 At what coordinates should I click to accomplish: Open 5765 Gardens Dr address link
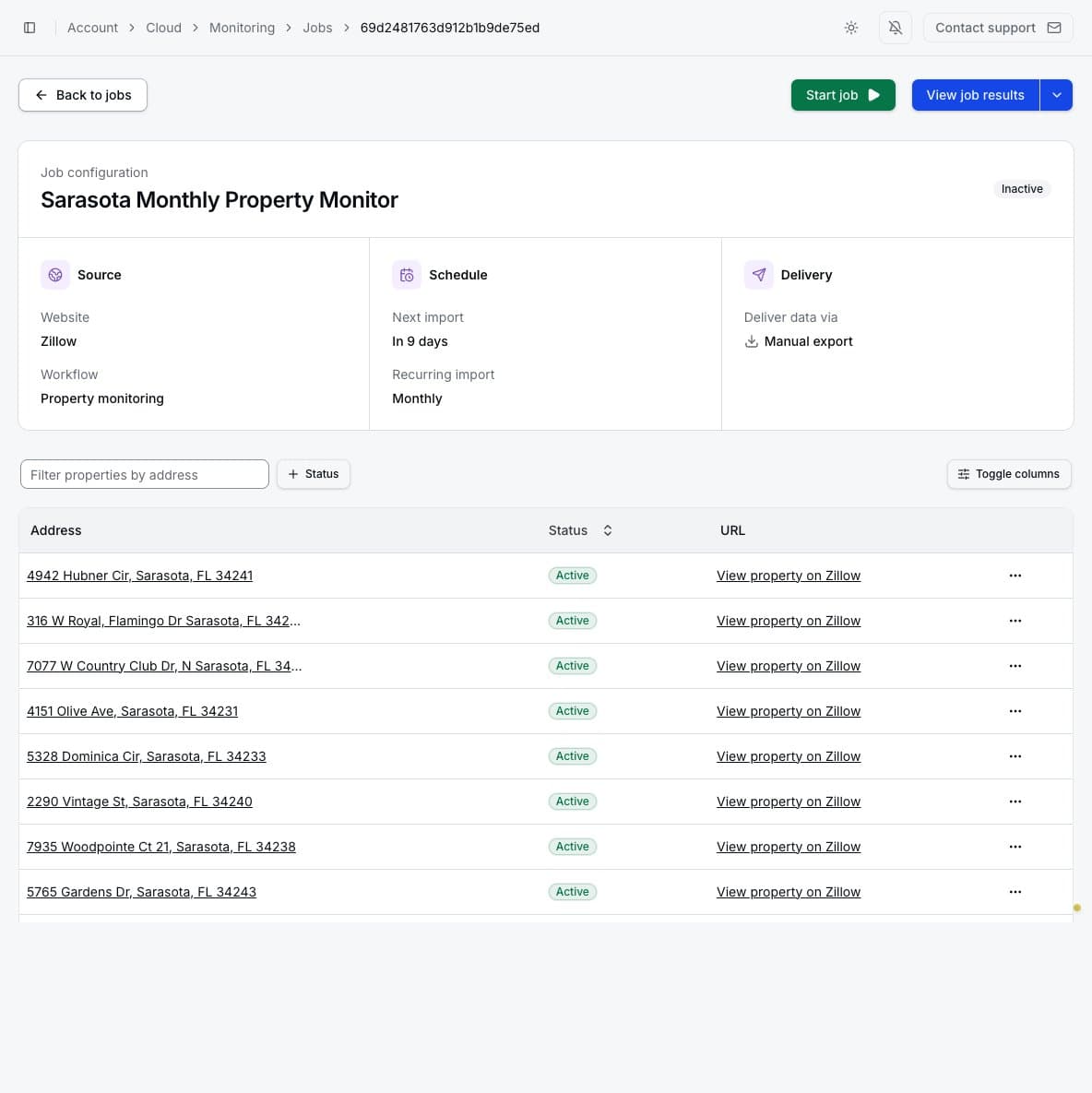click(141, 892)
